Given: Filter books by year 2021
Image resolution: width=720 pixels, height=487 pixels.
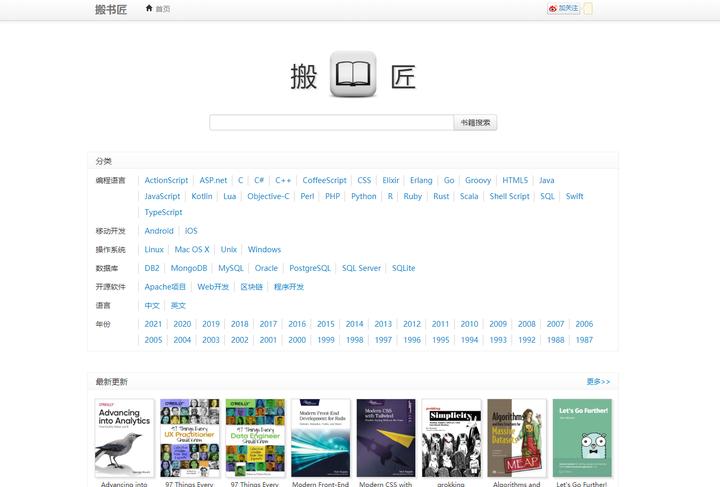Looking at the screenshot, I should click(153, 324).
